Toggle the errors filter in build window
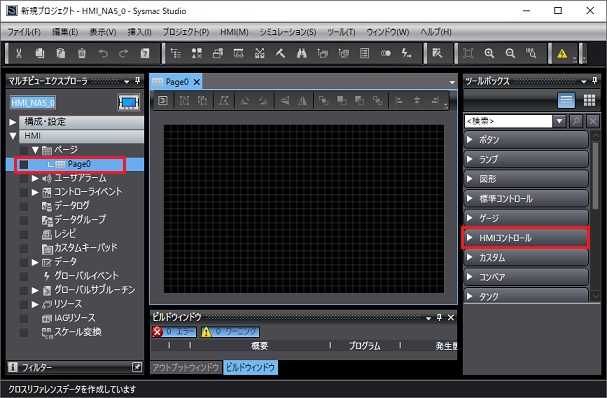The height and width of the screenshot is (398, 607). pyautogui.click(x=174, y=332)
